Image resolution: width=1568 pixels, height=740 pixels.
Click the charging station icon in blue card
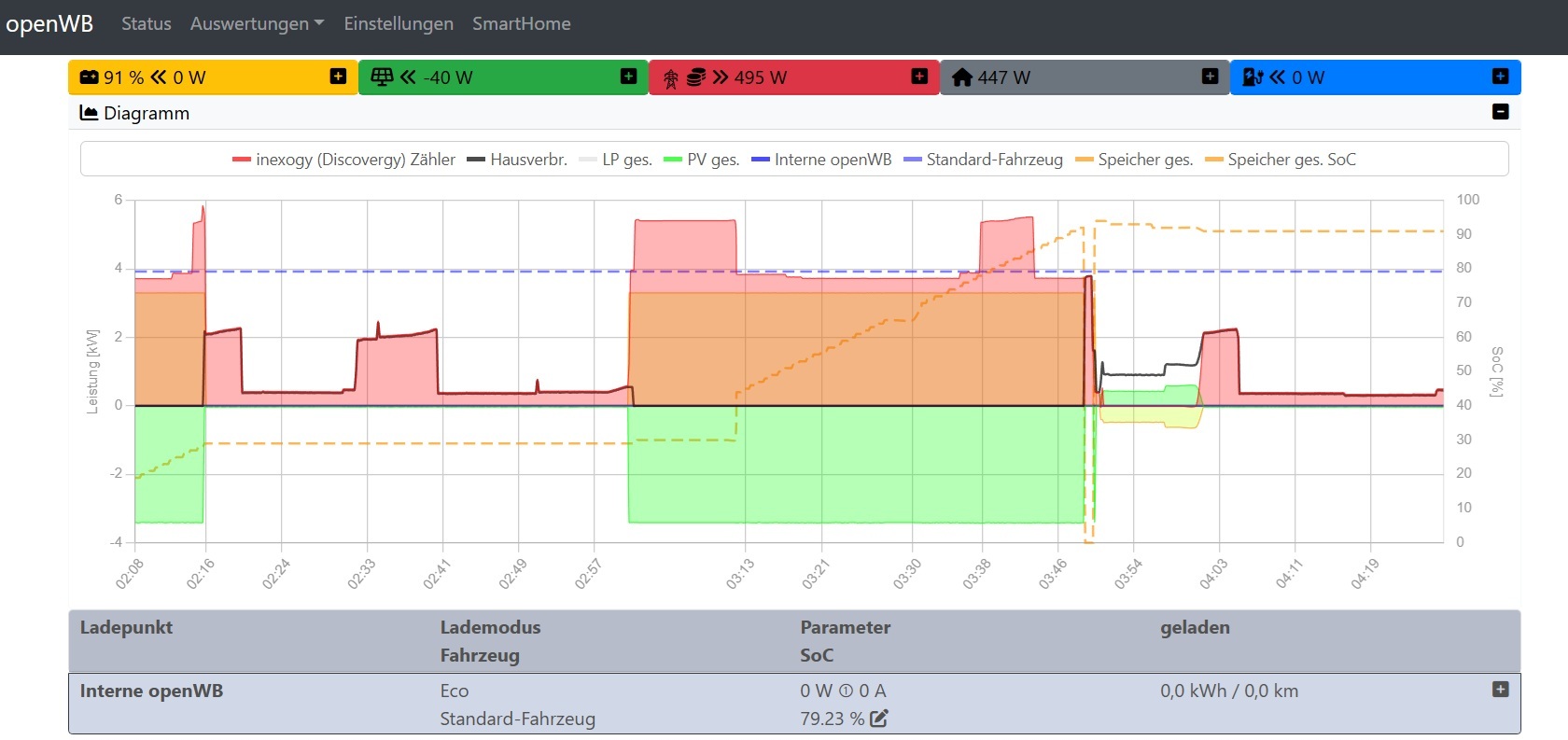click(x=1253, y=77)
